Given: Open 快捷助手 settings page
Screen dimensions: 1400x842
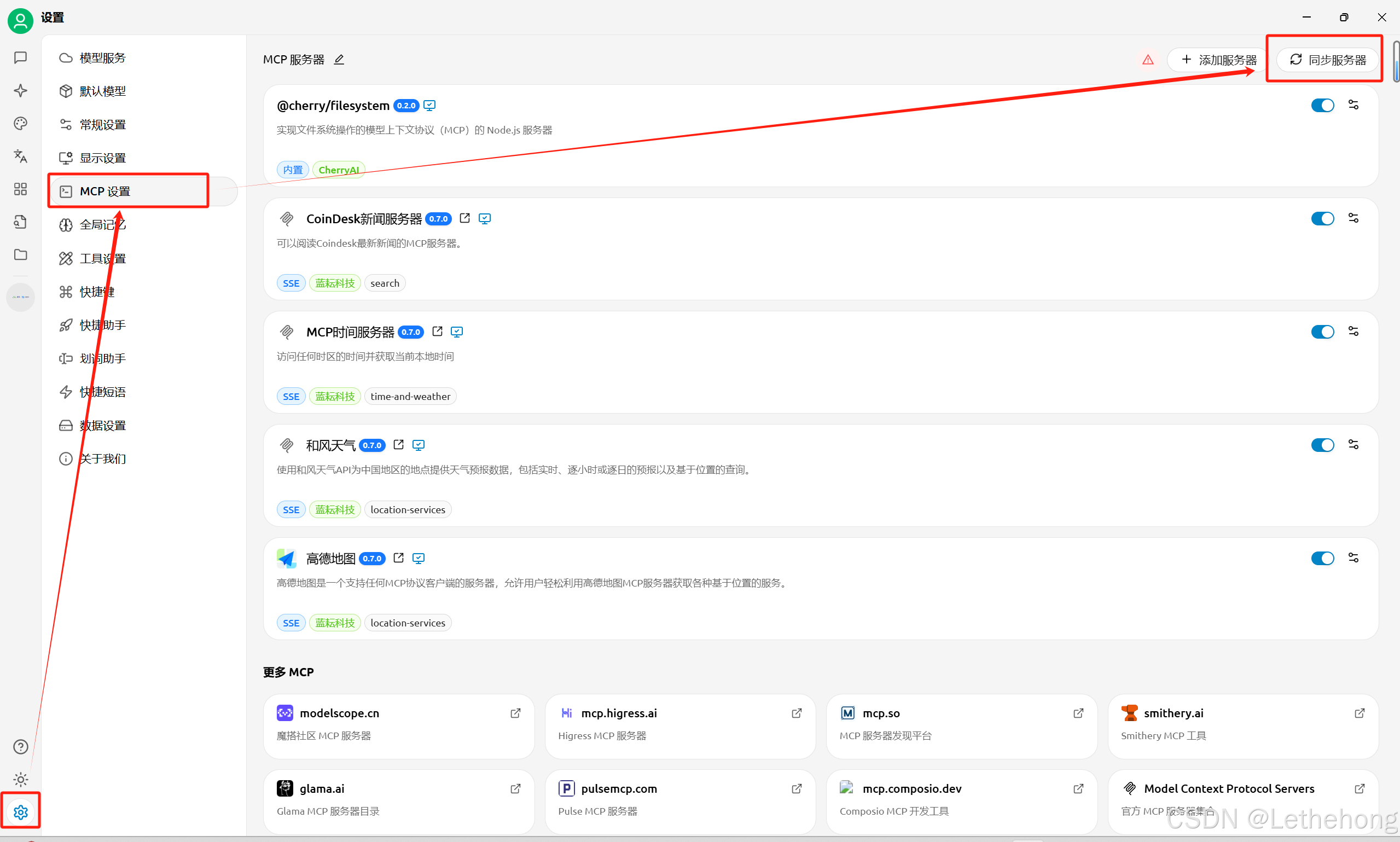Looking at the screenshot, I should [x=143, y=325].
